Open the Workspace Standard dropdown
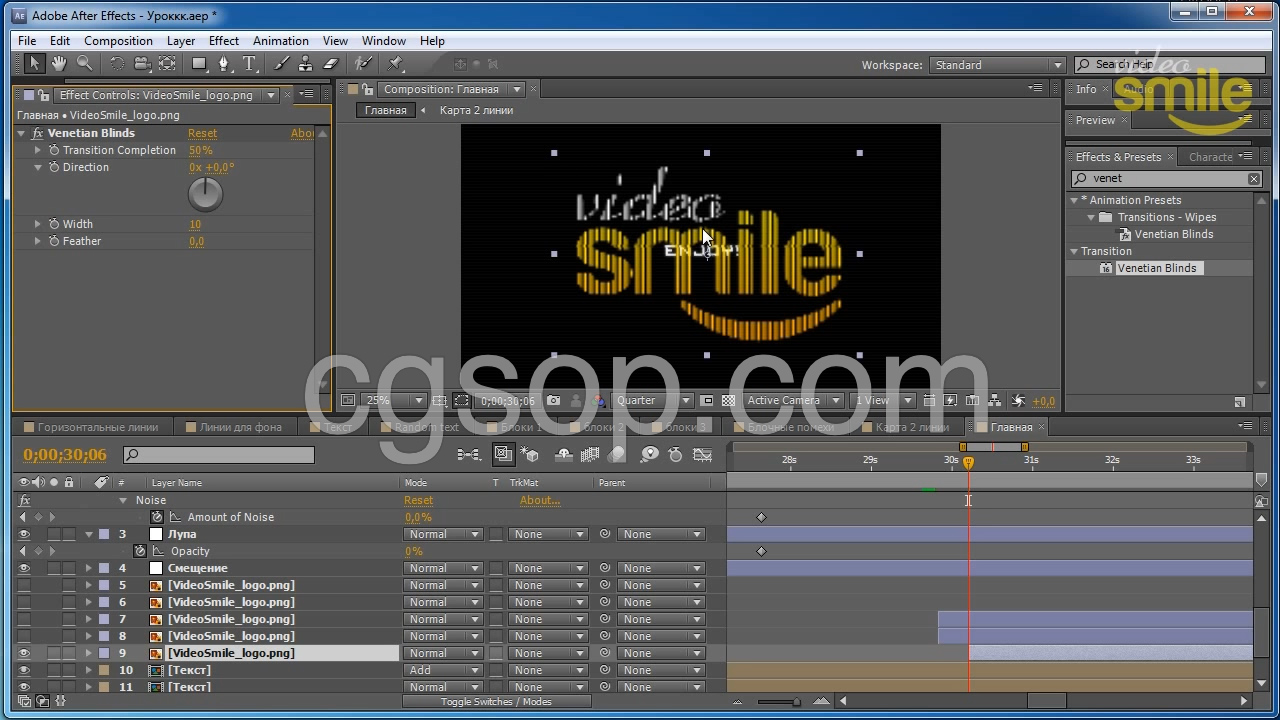The width and height of the screenshot is (1280, 720). coord(998,65)
